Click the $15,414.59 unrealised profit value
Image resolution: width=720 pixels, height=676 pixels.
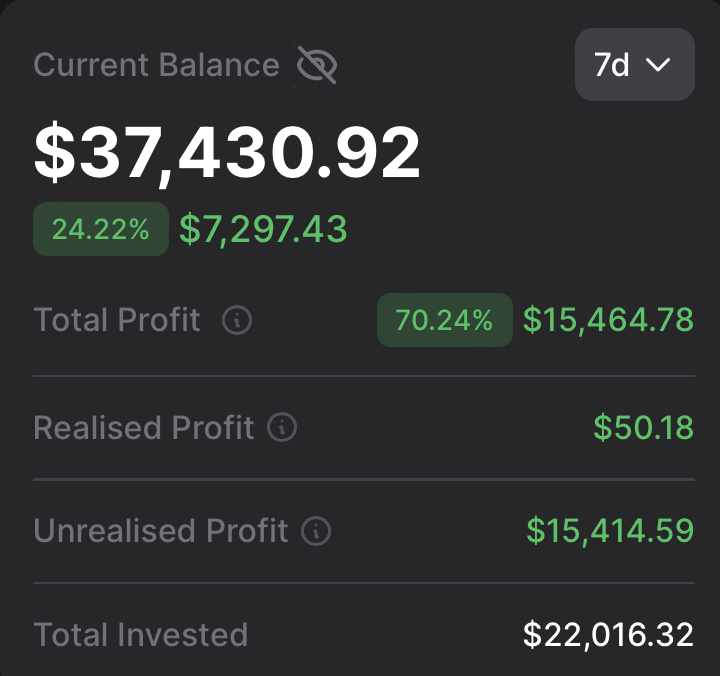[610, 531]
